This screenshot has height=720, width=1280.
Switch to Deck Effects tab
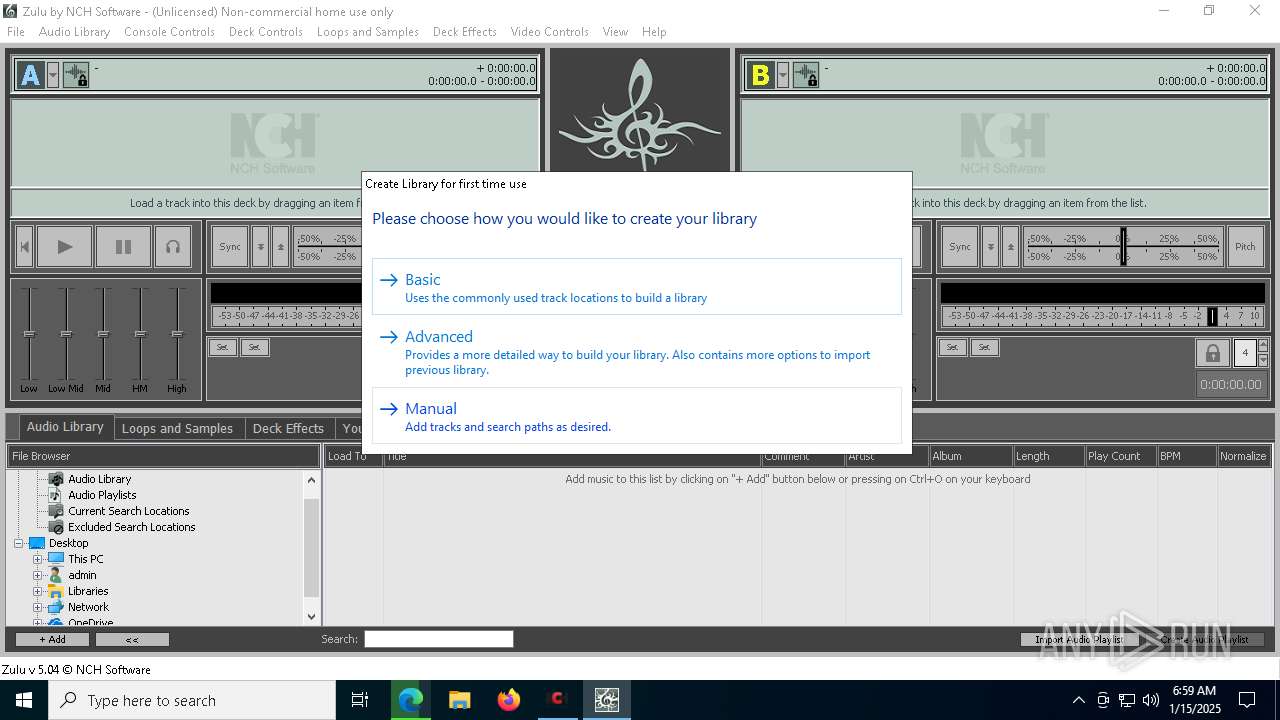pos(288,428)
